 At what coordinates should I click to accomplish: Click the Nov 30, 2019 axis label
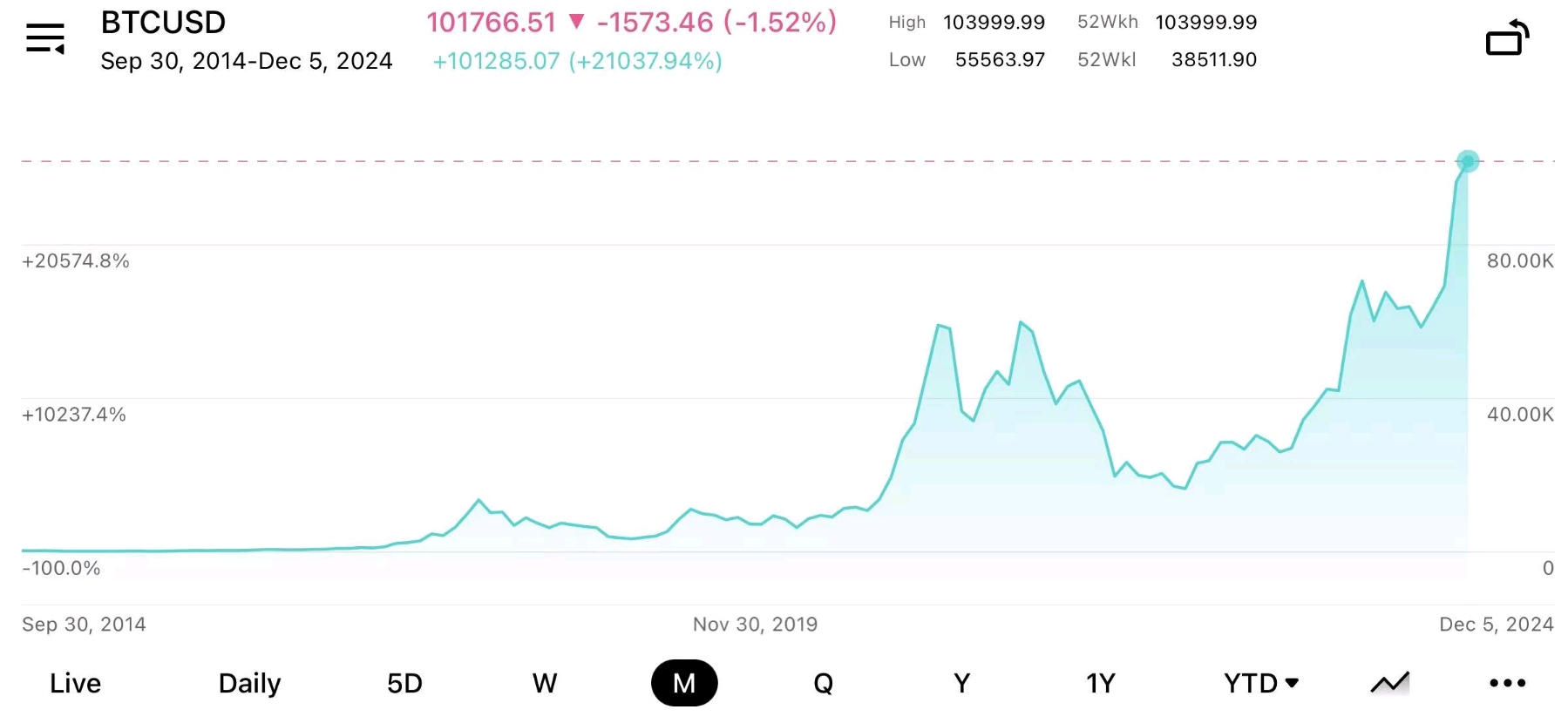[755, 624]
